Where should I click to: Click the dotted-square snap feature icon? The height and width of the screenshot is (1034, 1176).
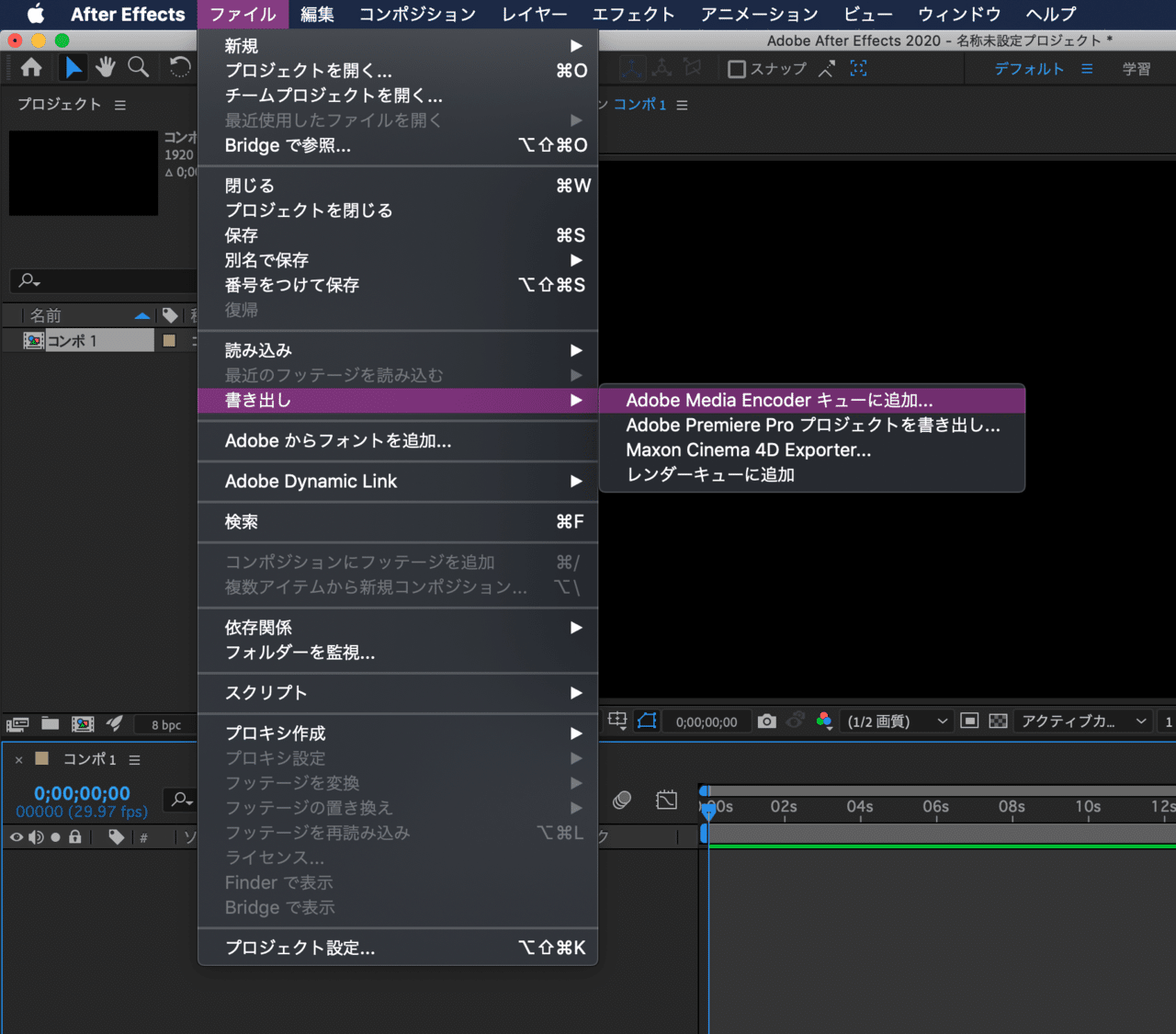858,69
